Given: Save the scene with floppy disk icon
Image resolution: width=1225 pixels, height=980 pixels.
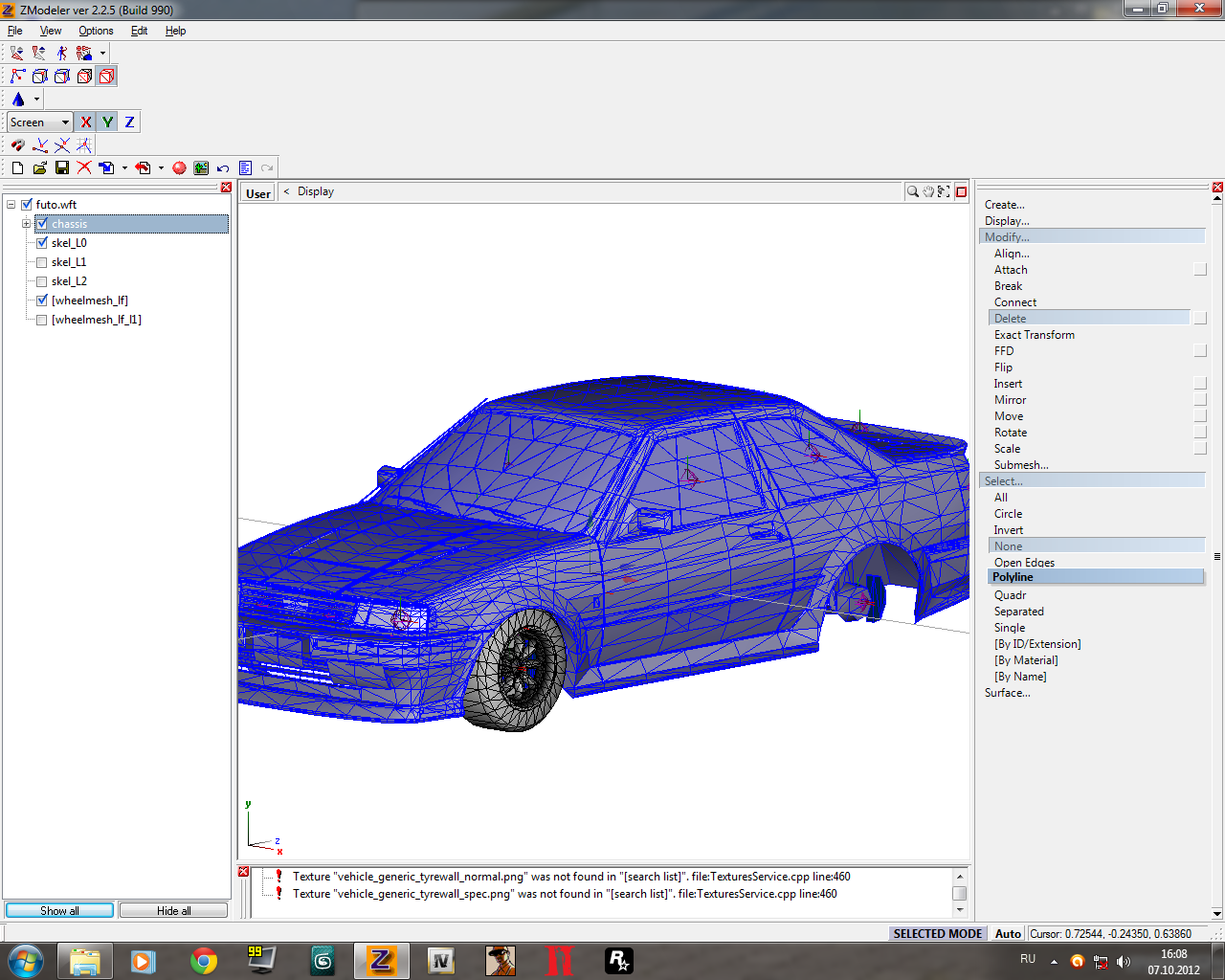Looking at the screenshot, I should 62,167.
